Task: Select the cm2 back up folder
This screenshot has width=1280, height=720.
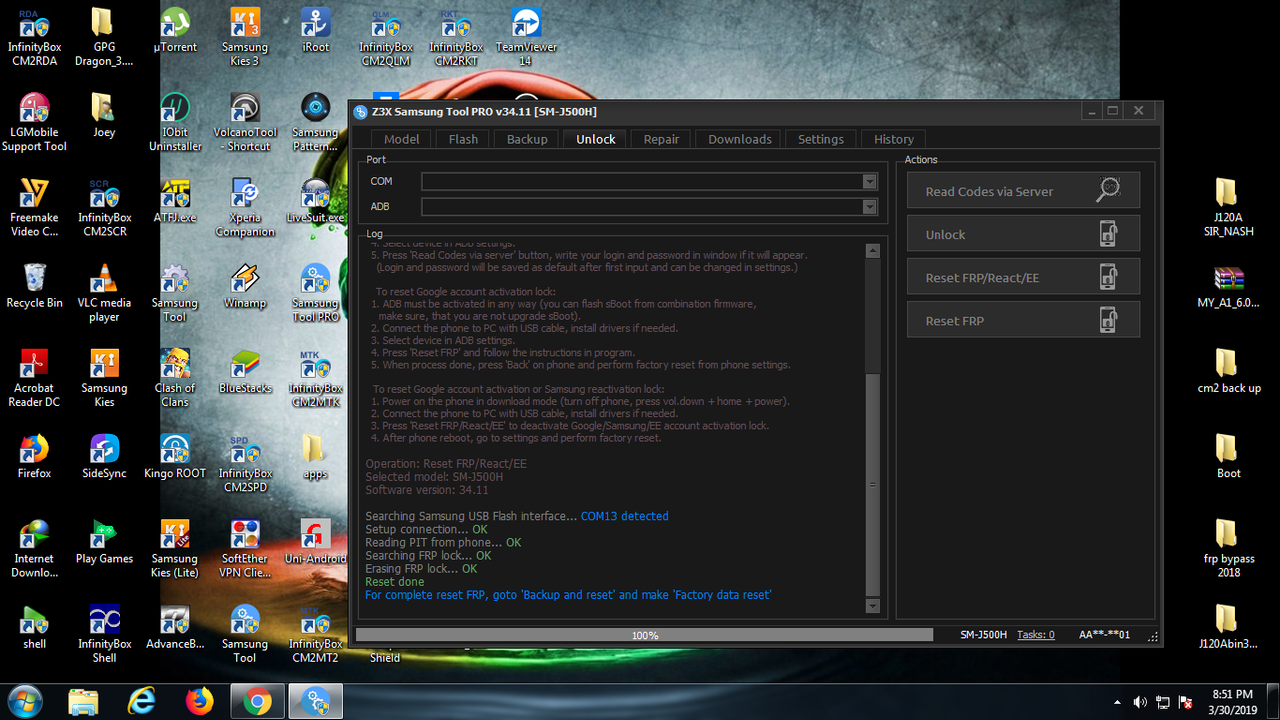Action: click(1228, 372)
